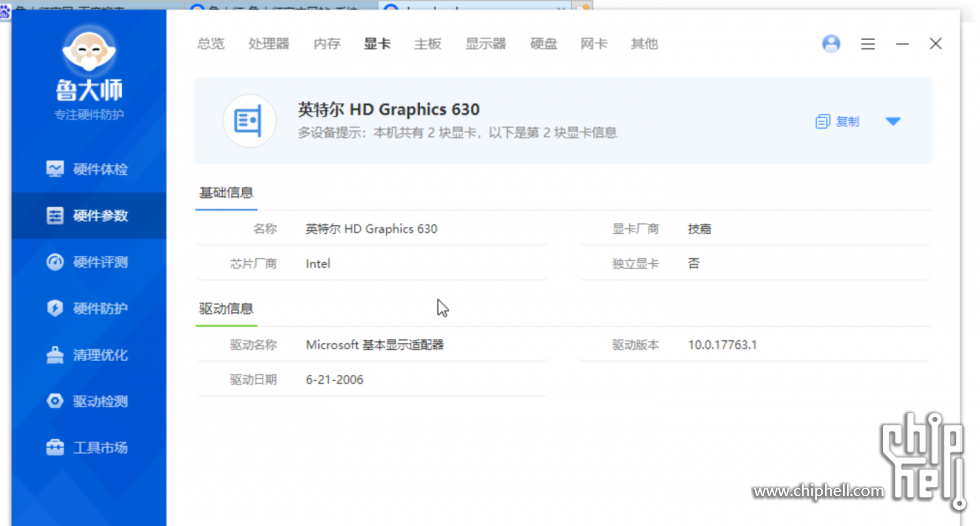Close the Lu Dashi window
This screenshot has height=526, width=980.
pos(936,44)
